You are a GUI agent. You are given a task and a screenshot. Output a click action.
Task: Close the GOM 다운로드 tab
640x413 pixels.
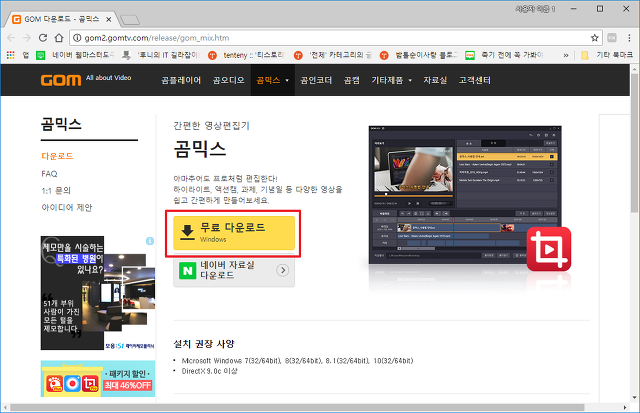(109, 19)
